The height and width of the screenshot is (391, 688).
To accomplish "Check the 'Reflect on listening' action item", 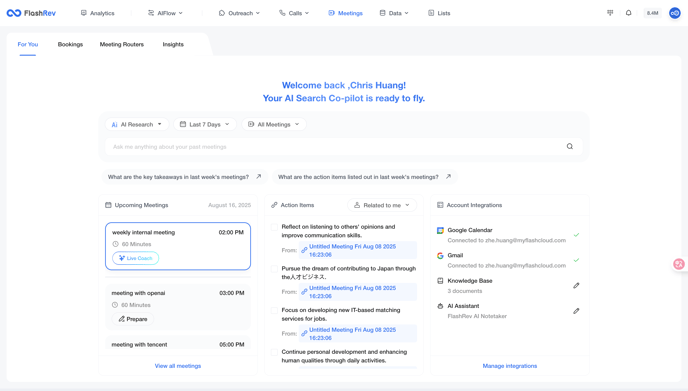I will tap(274, 227).
